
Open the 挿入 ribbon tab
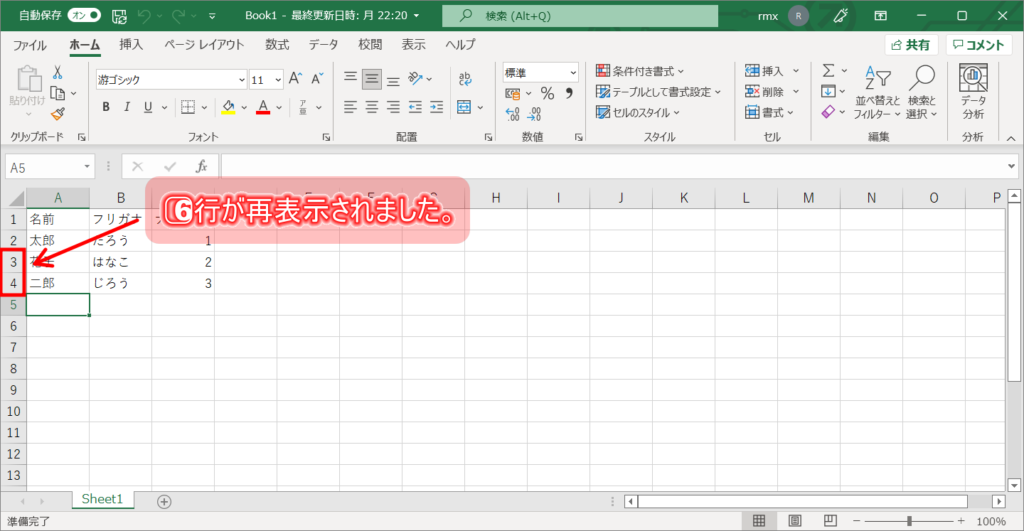131,45
